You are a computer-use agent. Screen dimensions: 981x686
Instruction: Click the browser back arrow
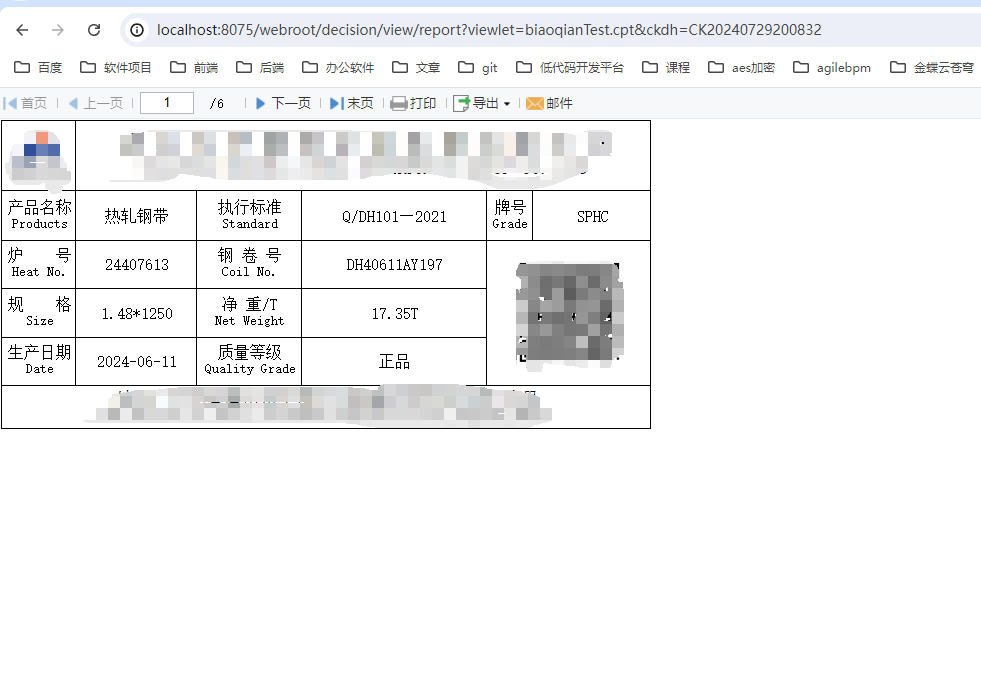tap(23, 30)
